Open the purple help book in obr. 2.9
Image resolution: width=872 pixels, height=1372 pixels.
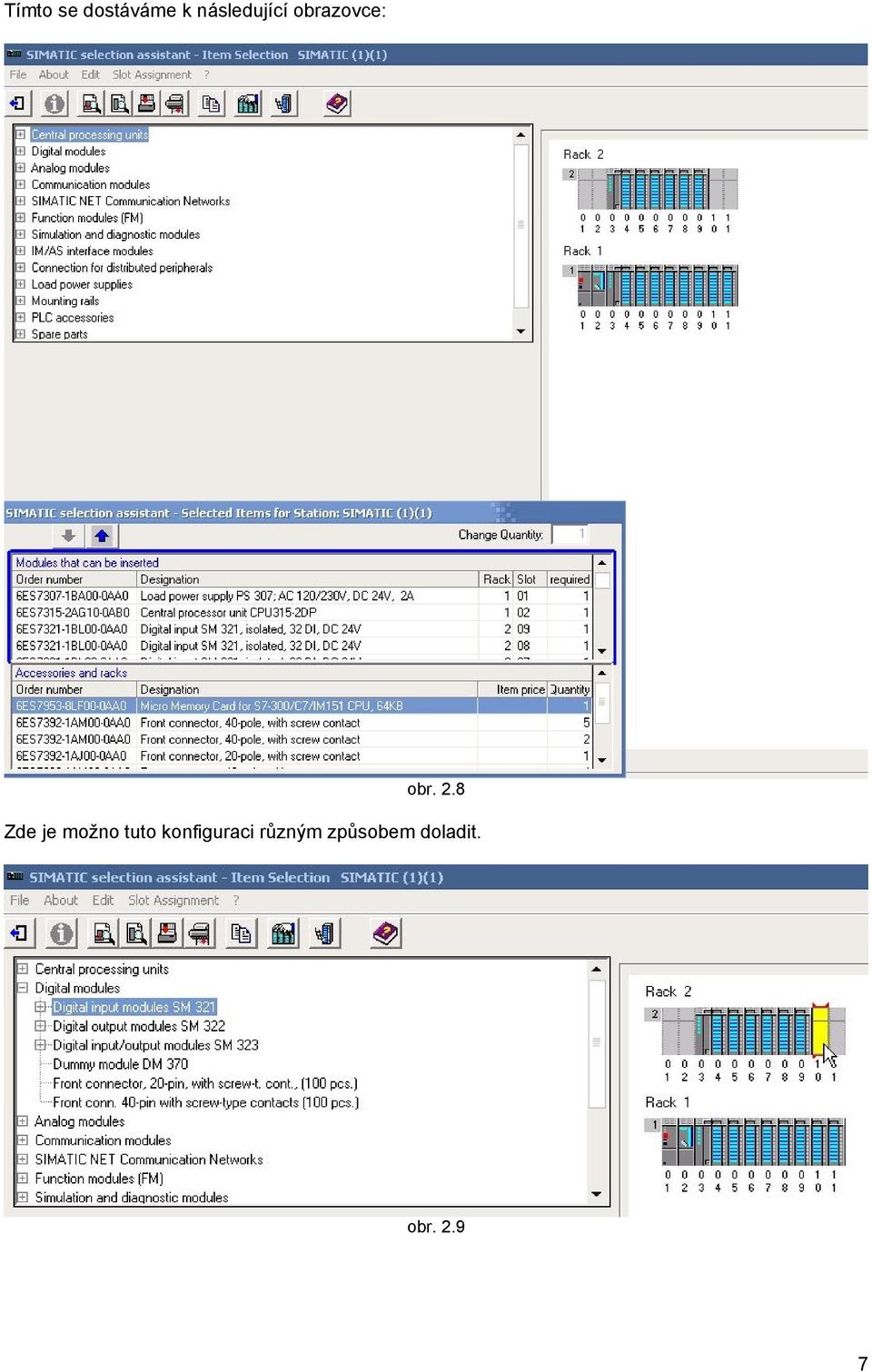(386, 933)
